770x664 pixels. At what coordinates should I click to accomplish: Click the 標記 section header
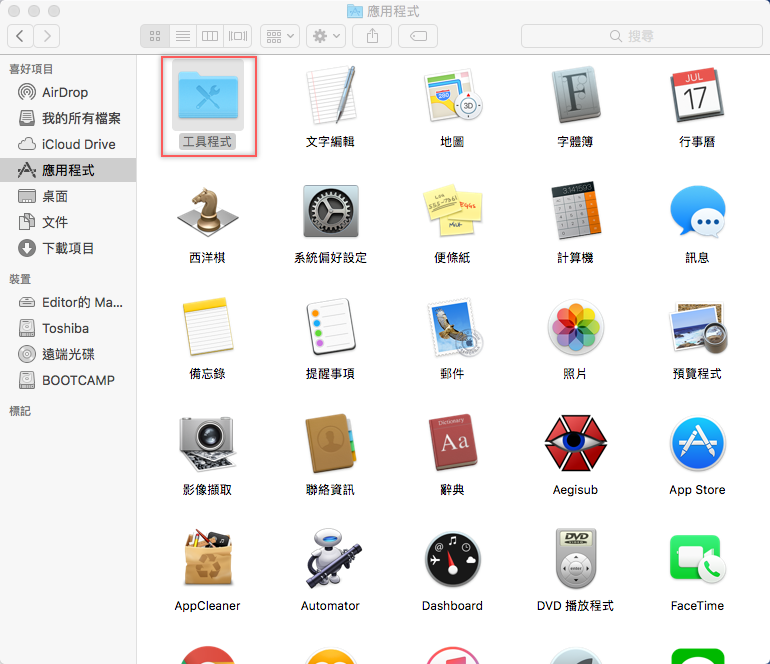coord(20,411)
